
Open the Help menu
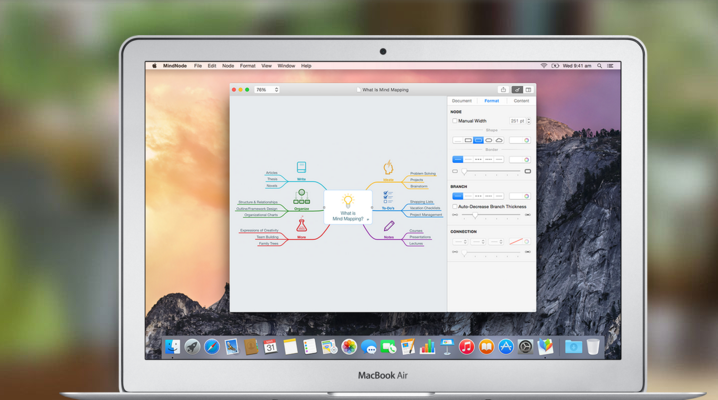coord(306,66)
